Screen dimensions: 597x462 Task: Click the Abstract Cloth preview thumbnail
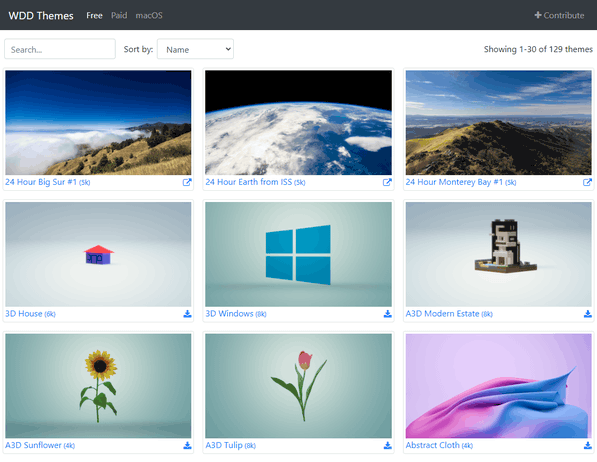pyautogui.click(x=499, y=386)
